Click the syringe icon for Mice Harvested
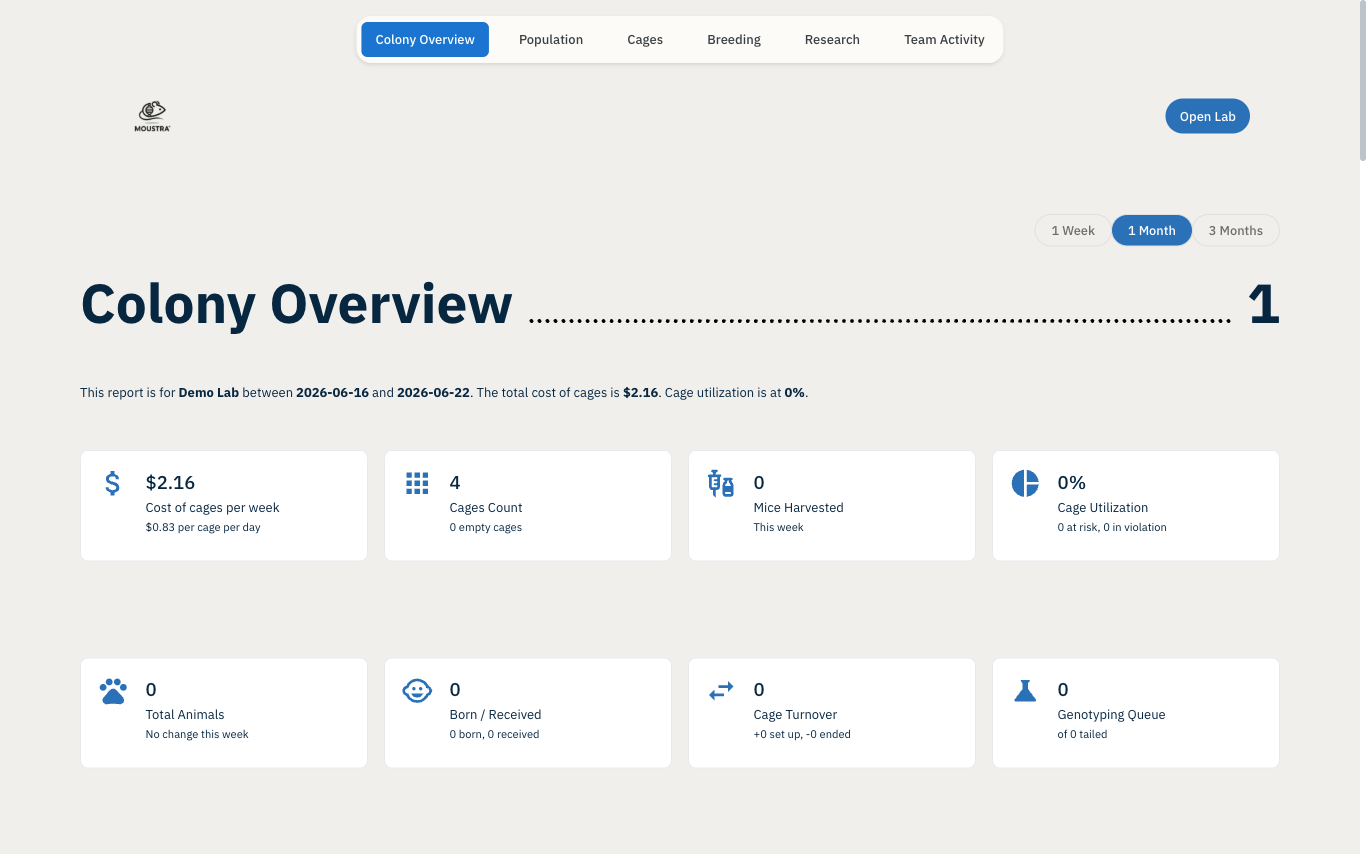The height and width of the screenshot is (854, 1366). 721,484
